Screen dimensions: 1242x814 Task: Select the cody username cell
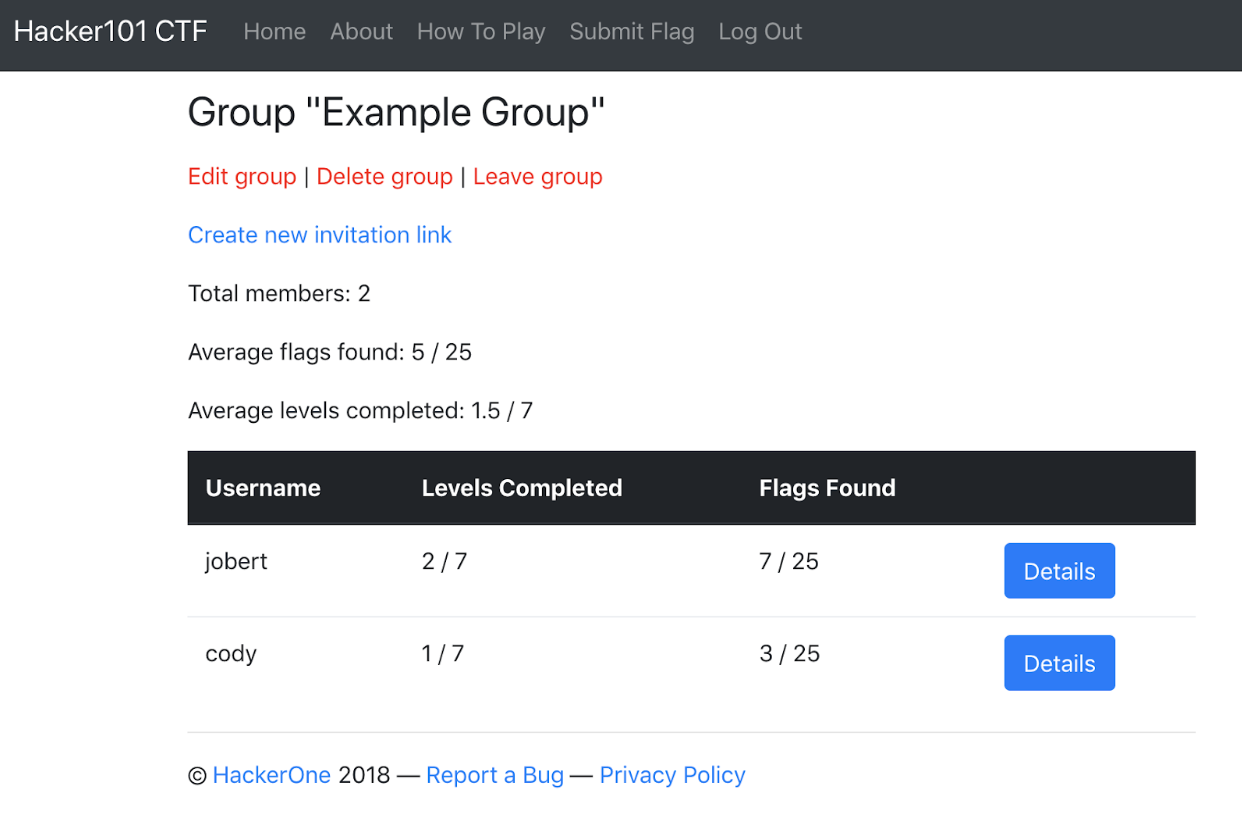[231, 654]
